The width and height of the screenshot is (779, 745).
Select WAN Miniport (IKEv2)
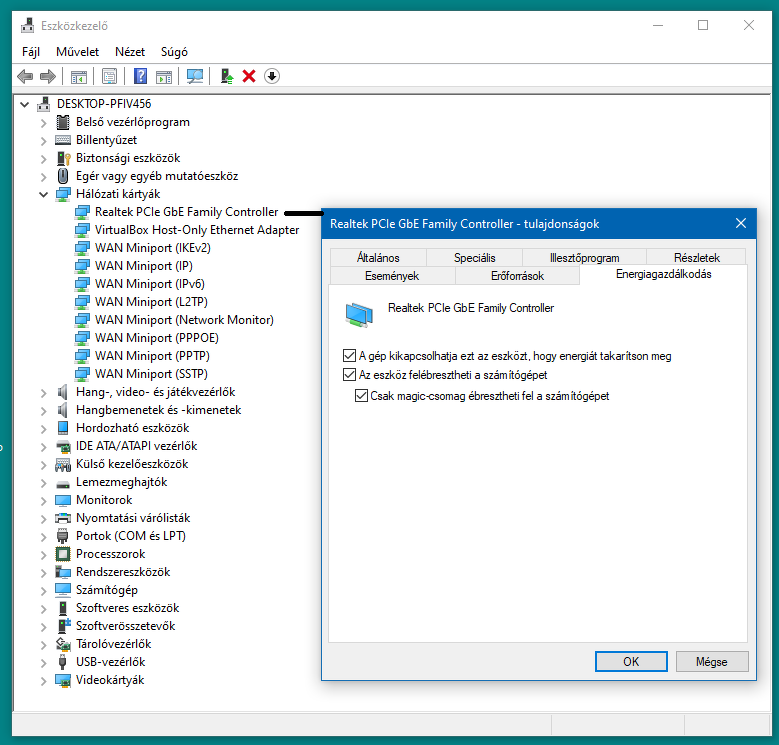coord(153,248)
